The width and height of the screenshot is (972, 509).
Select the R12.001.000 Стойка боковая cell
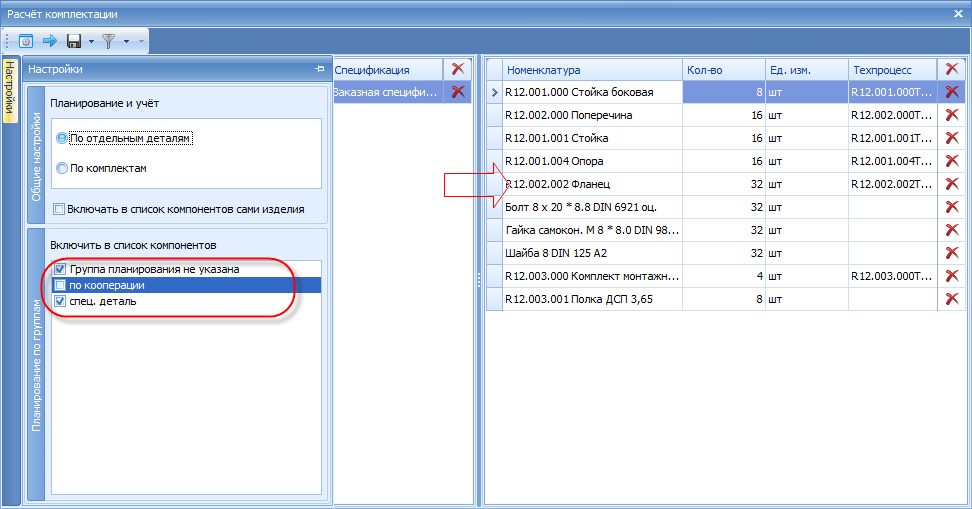click(593, 92)
